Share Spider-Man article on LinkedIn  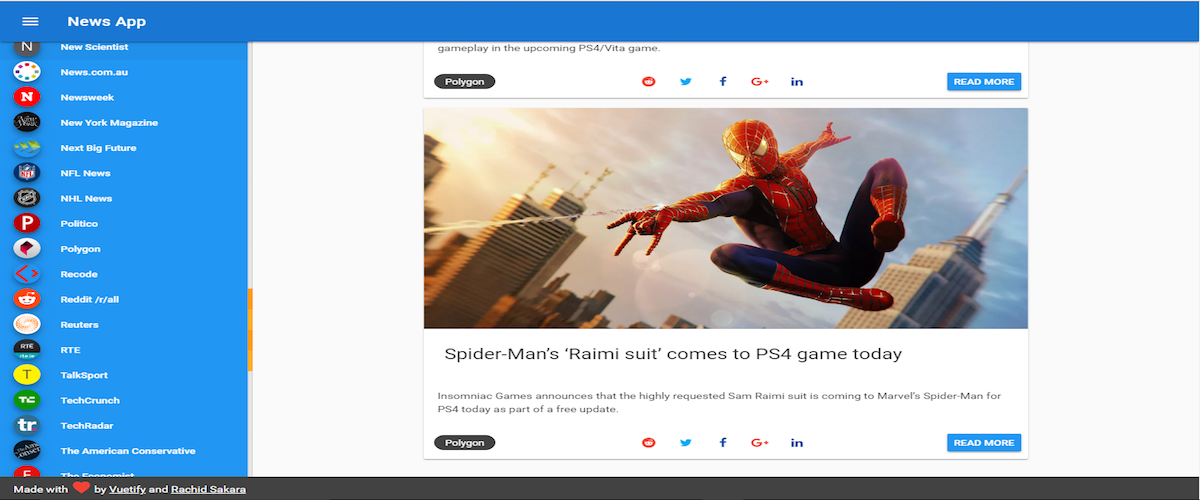(x=797, y=442)
